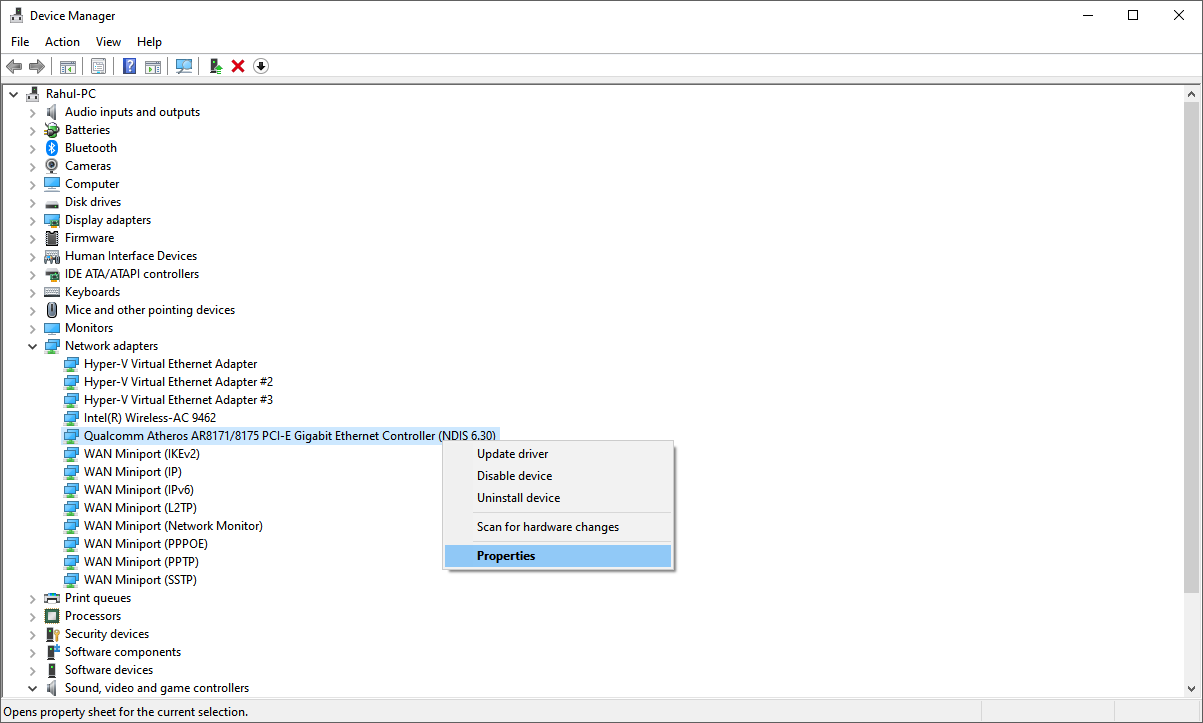Scan for hardware changes using the toolbar icon
Screen dimensions: 1203x723
(x=184, y=66)
